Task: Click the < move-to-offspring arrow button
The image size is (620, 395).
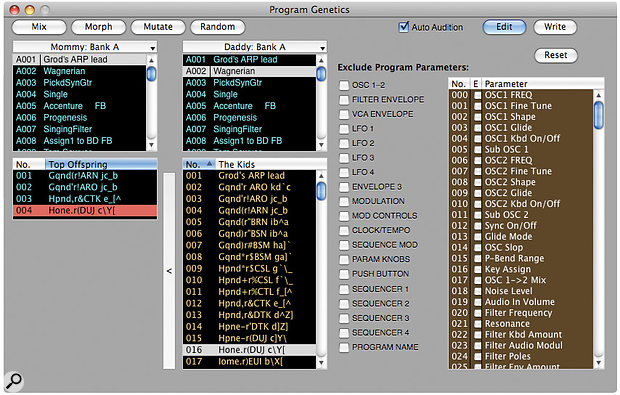Action: point(169,271)
